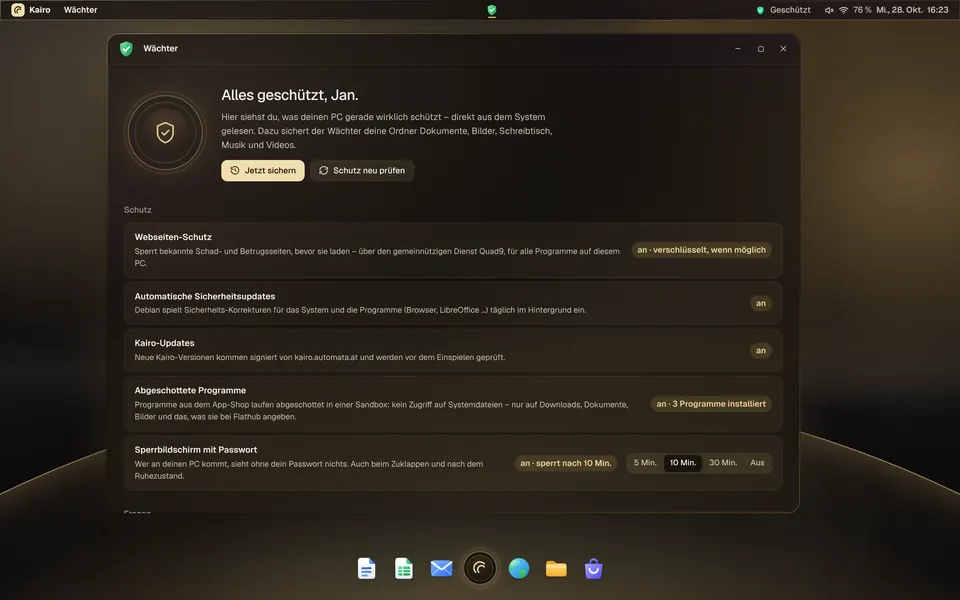The width and height of the screenshot is (960, 600).
Task: Open the globe web browser in the dock
Action: pyautogui.click(x=519, y=569)
